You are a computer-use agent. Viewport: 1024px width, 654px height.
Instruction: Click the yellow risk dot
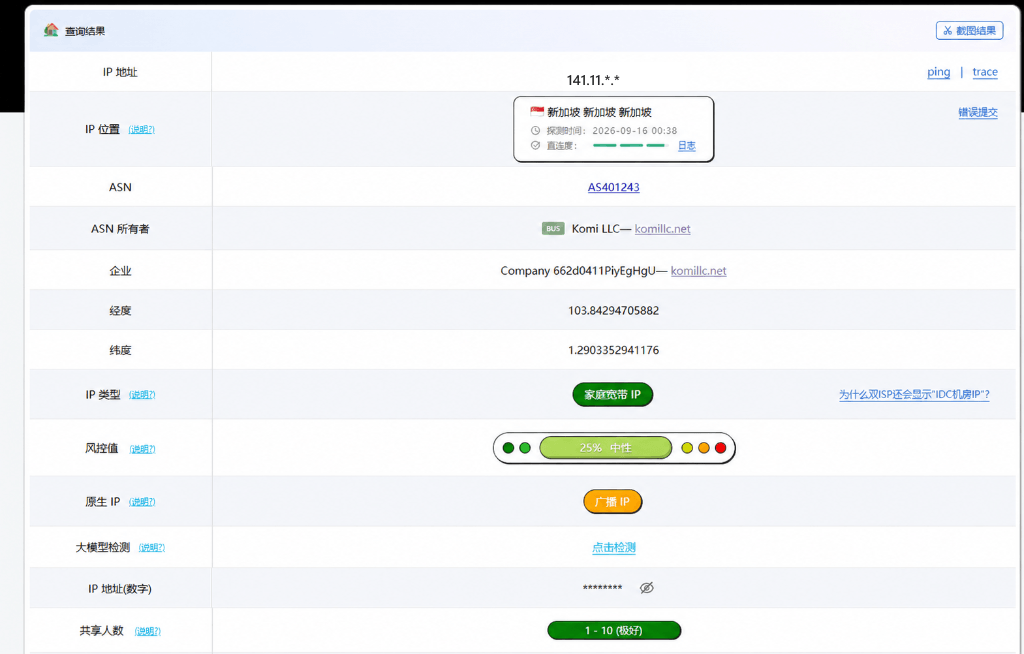click(x=687, y=448)
